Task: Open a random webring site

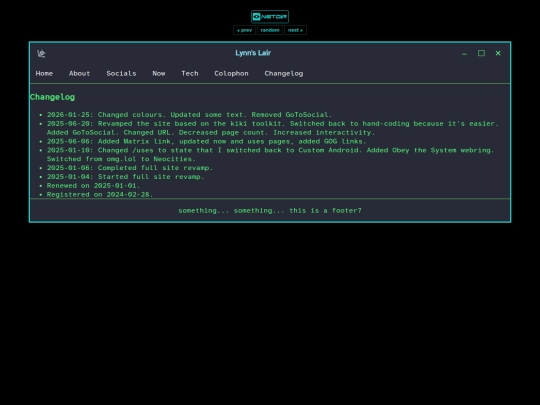Action: point(270,30)
